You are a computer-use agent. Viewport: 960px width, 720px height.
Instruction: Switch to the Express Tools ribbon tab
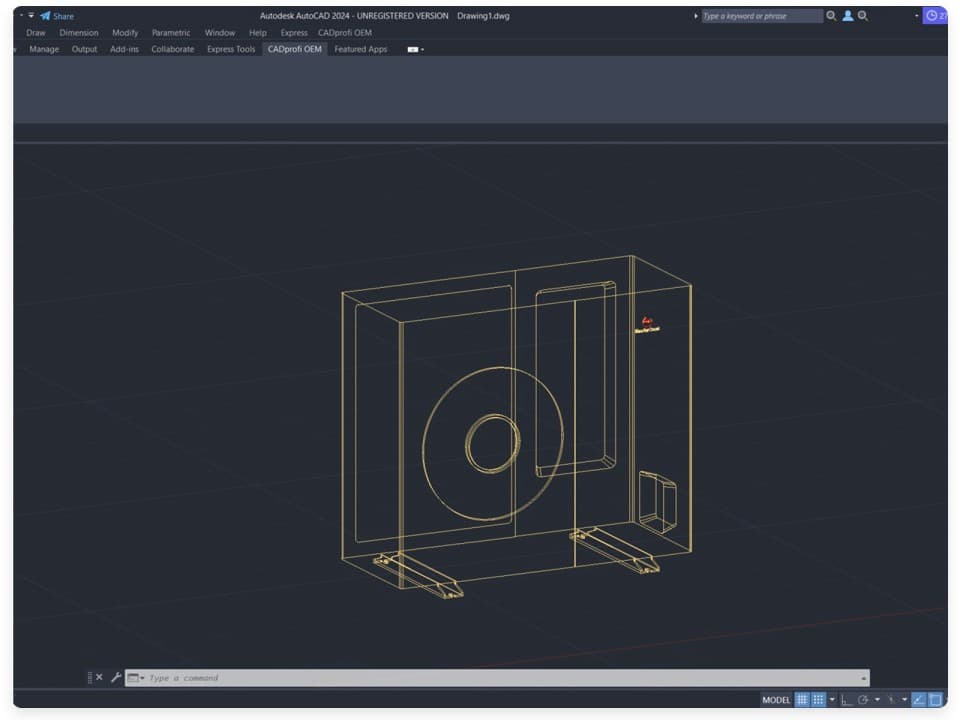230,49
